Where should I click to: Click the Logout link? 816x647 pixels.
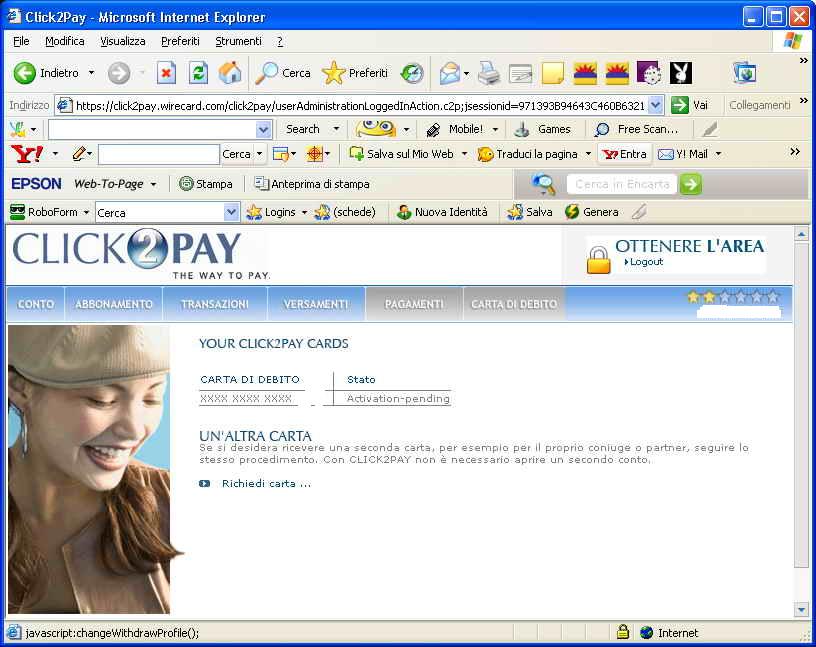click(646, 262)
